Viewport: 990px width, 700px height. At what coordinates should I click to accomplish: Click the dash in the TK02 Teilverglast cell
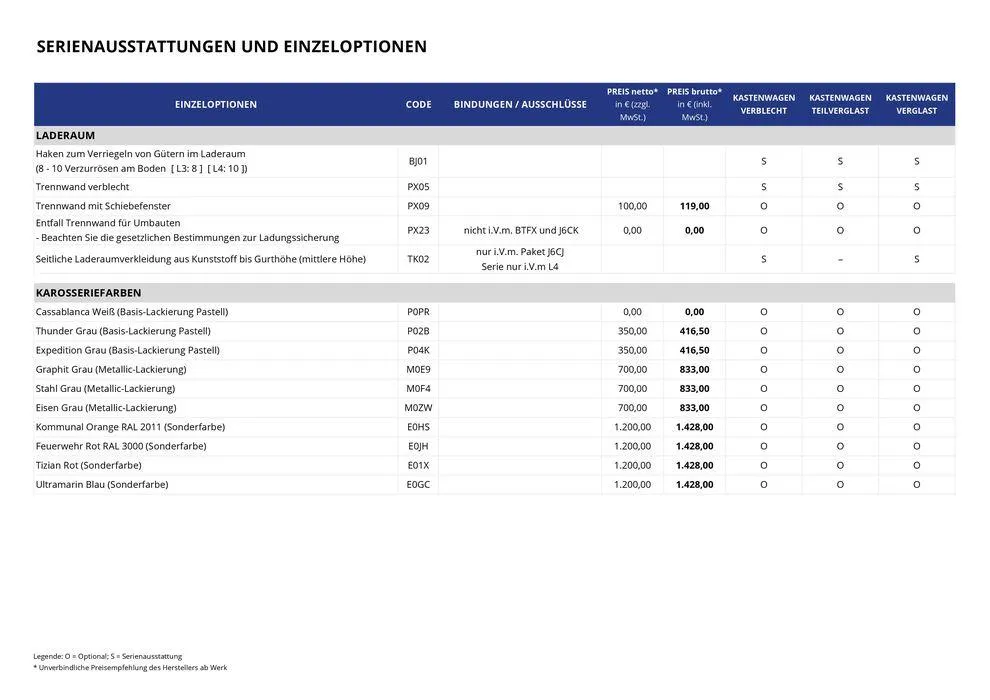point(840,259)
